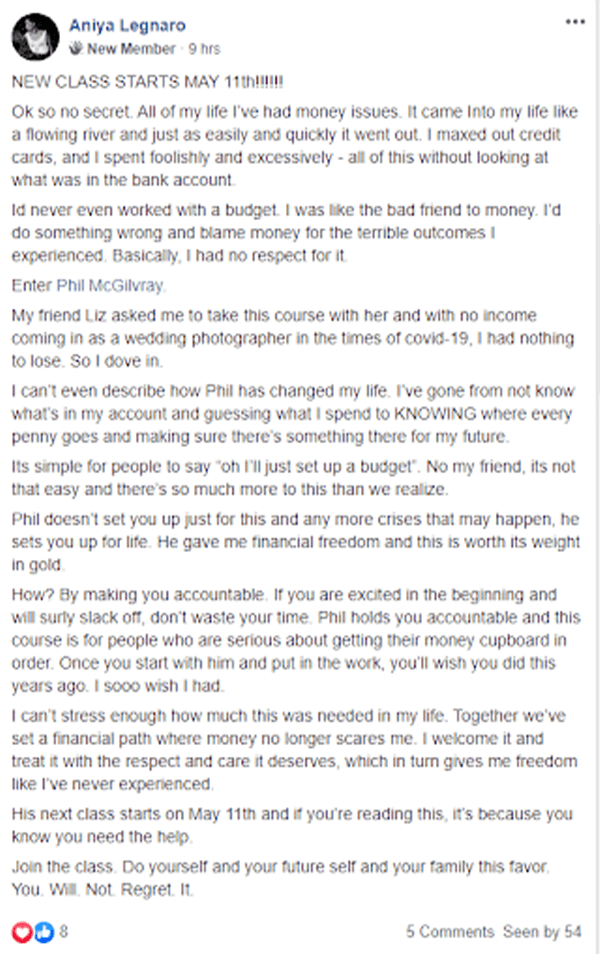Click paragraph starting His next class starts
The image size is (600, 954).
point(292,825)
